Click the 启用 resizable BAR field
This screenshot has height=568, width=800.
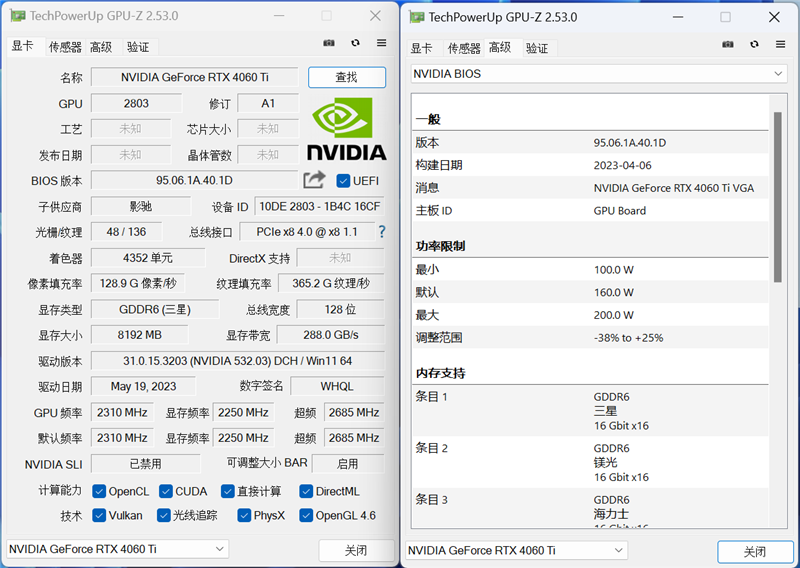tap(348, 464)
